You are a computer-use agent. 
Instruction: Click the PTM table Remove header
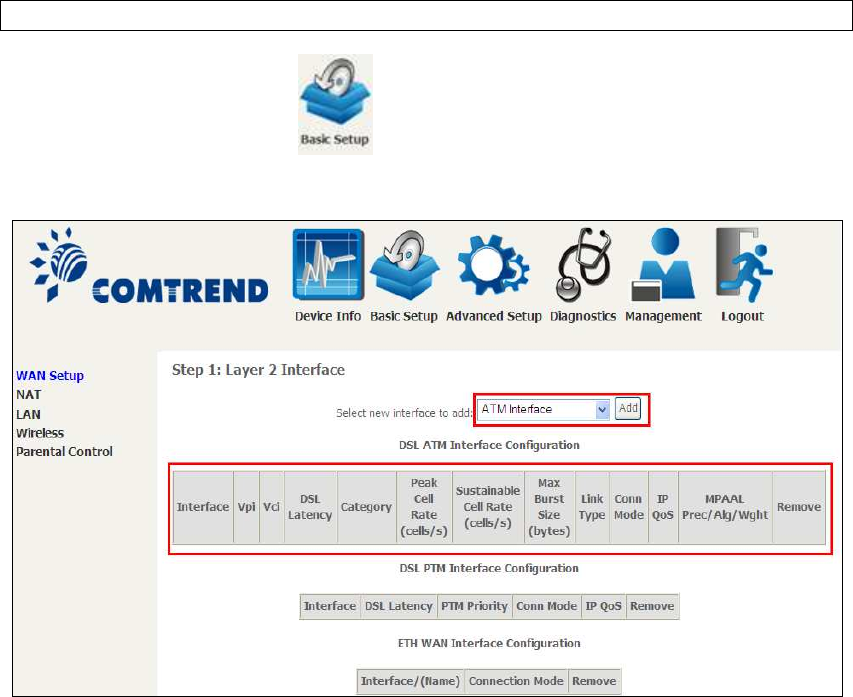pyautogui.click(x=652, y=606)
